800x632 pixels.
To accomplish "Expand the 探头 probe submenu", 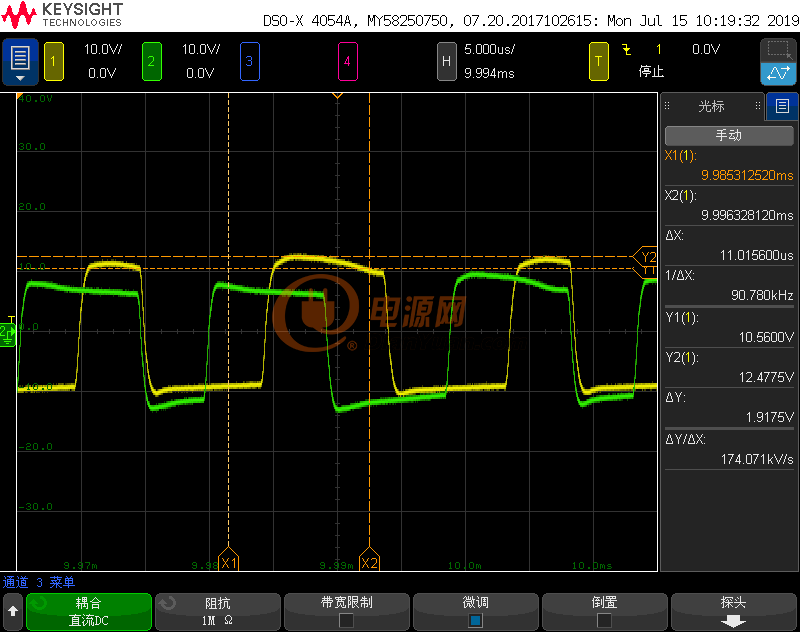I will (734, 611).
